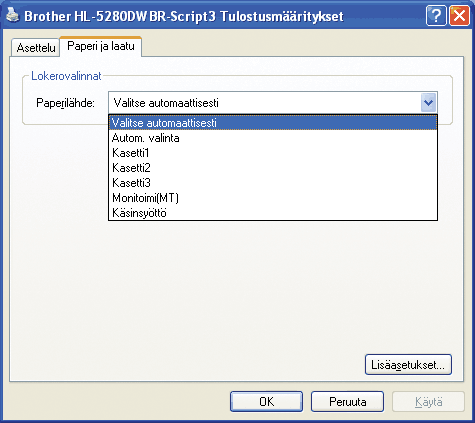Click the printer icon in the title bar

(x=13, y=15)
